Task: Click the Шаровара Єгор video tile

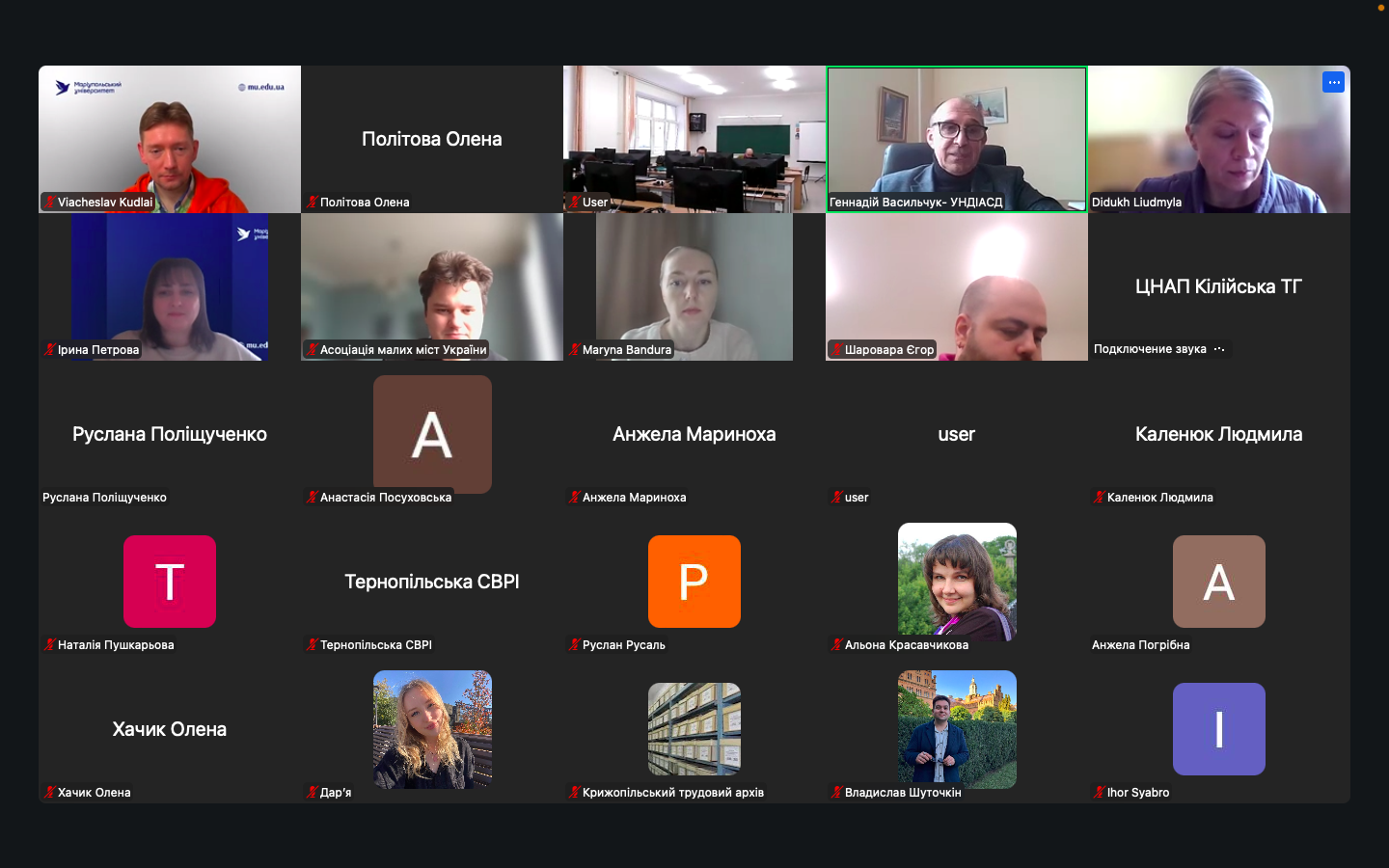Action: click(x=957, y=285)
